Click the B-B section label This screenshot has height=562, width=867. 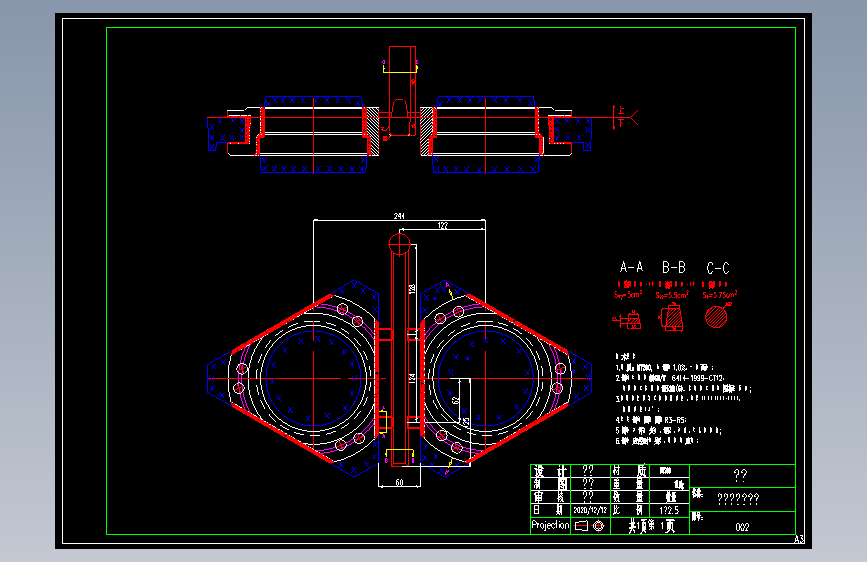(x=674, y=268)
